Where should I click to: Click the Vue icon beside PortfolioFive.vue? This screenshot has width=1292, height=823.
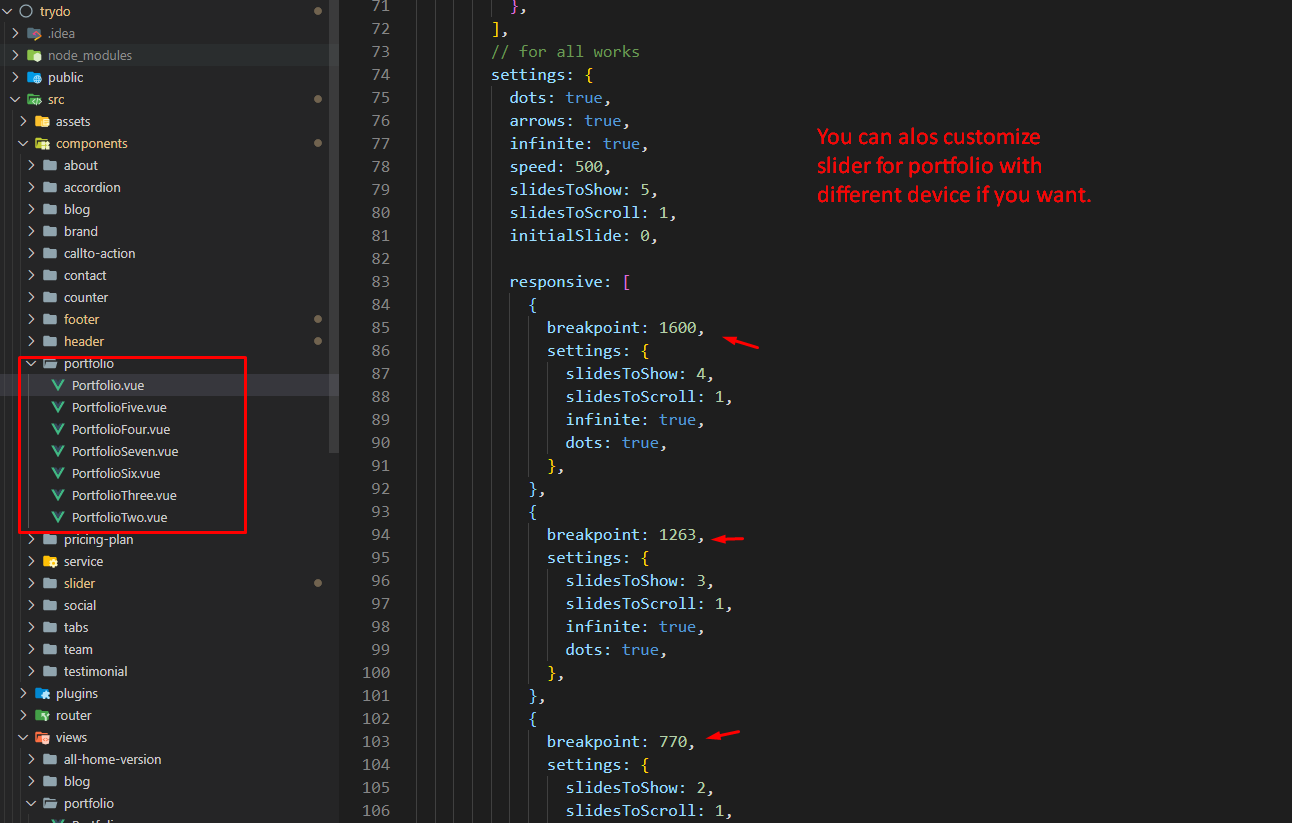pos(58,407)
